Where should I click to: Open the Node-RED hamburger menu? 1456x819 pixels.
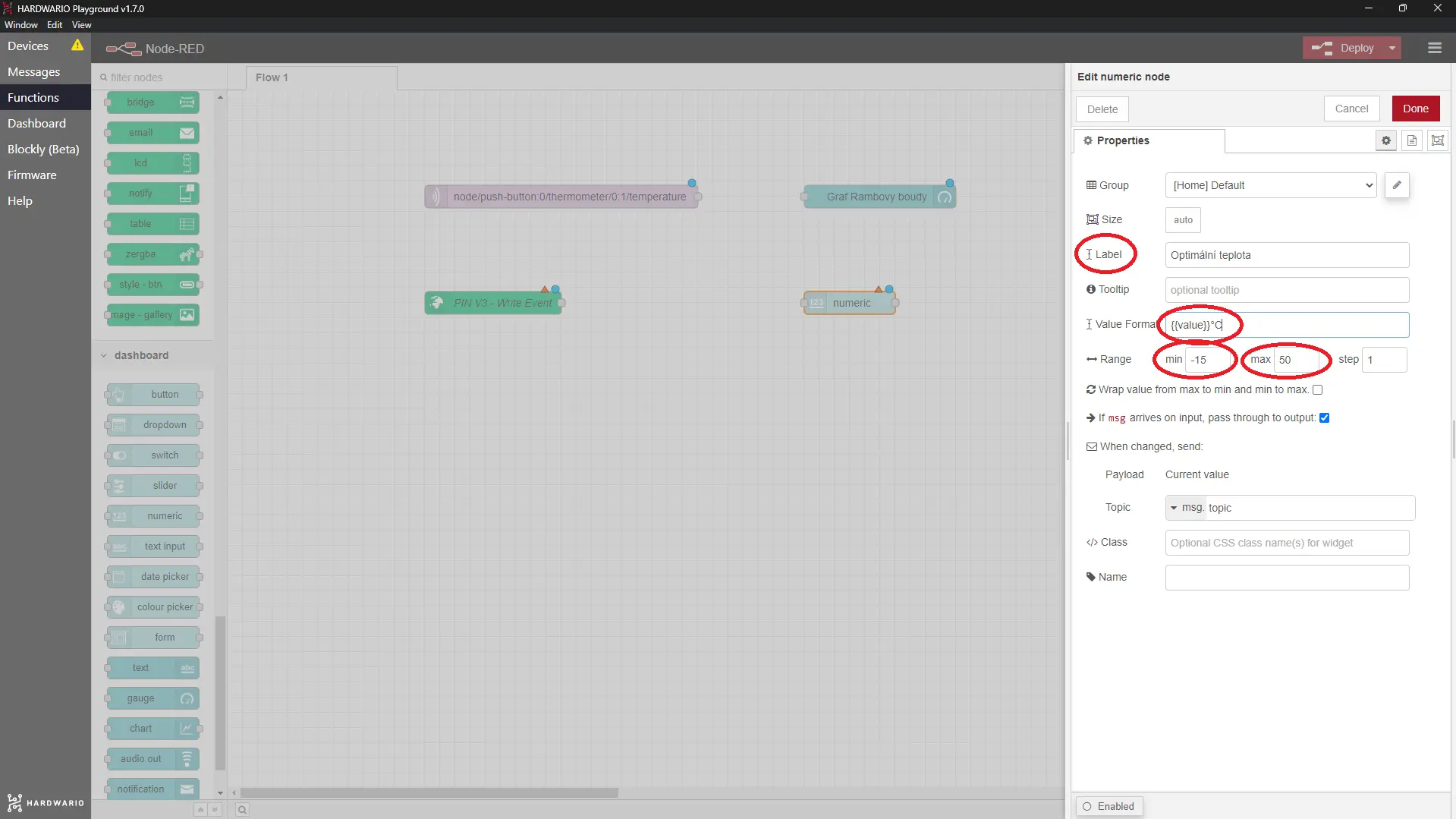coord(1434,48)
